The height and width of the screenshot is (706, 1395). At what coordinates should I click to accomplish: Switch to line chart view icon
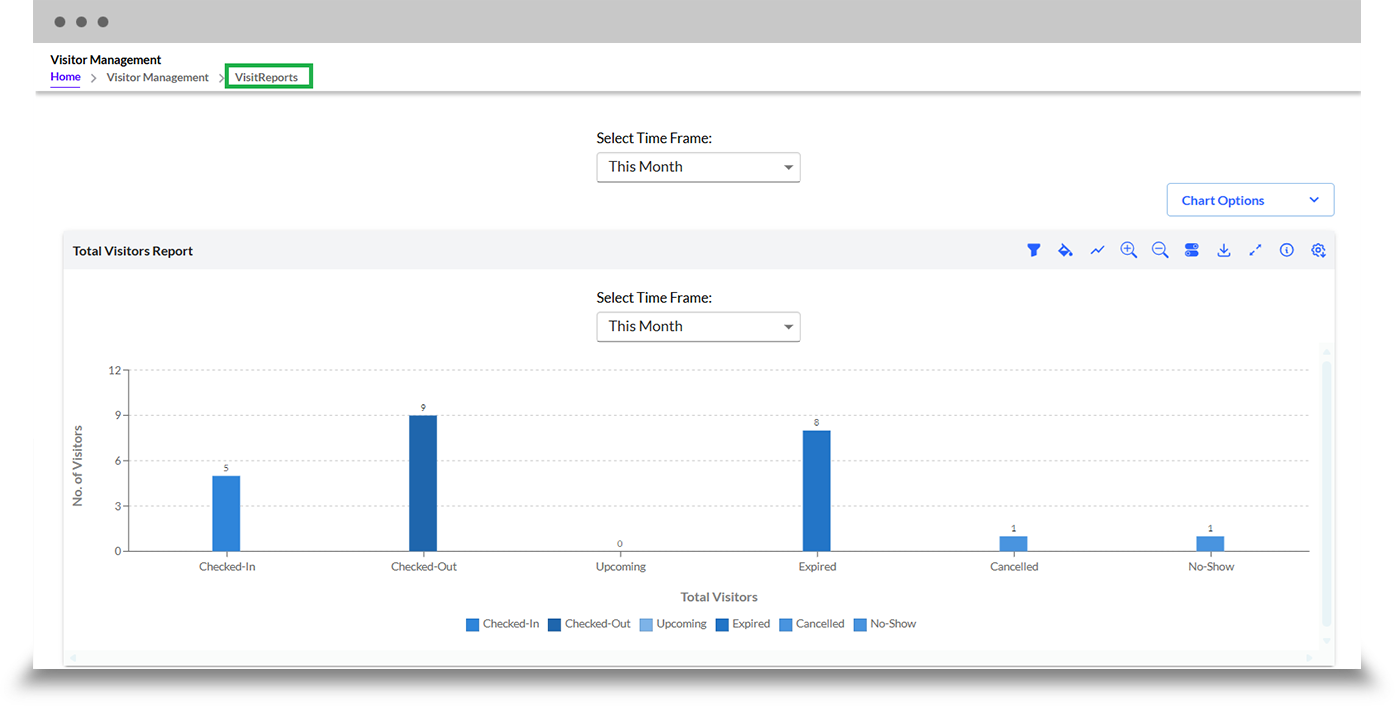pos(1097,251)
